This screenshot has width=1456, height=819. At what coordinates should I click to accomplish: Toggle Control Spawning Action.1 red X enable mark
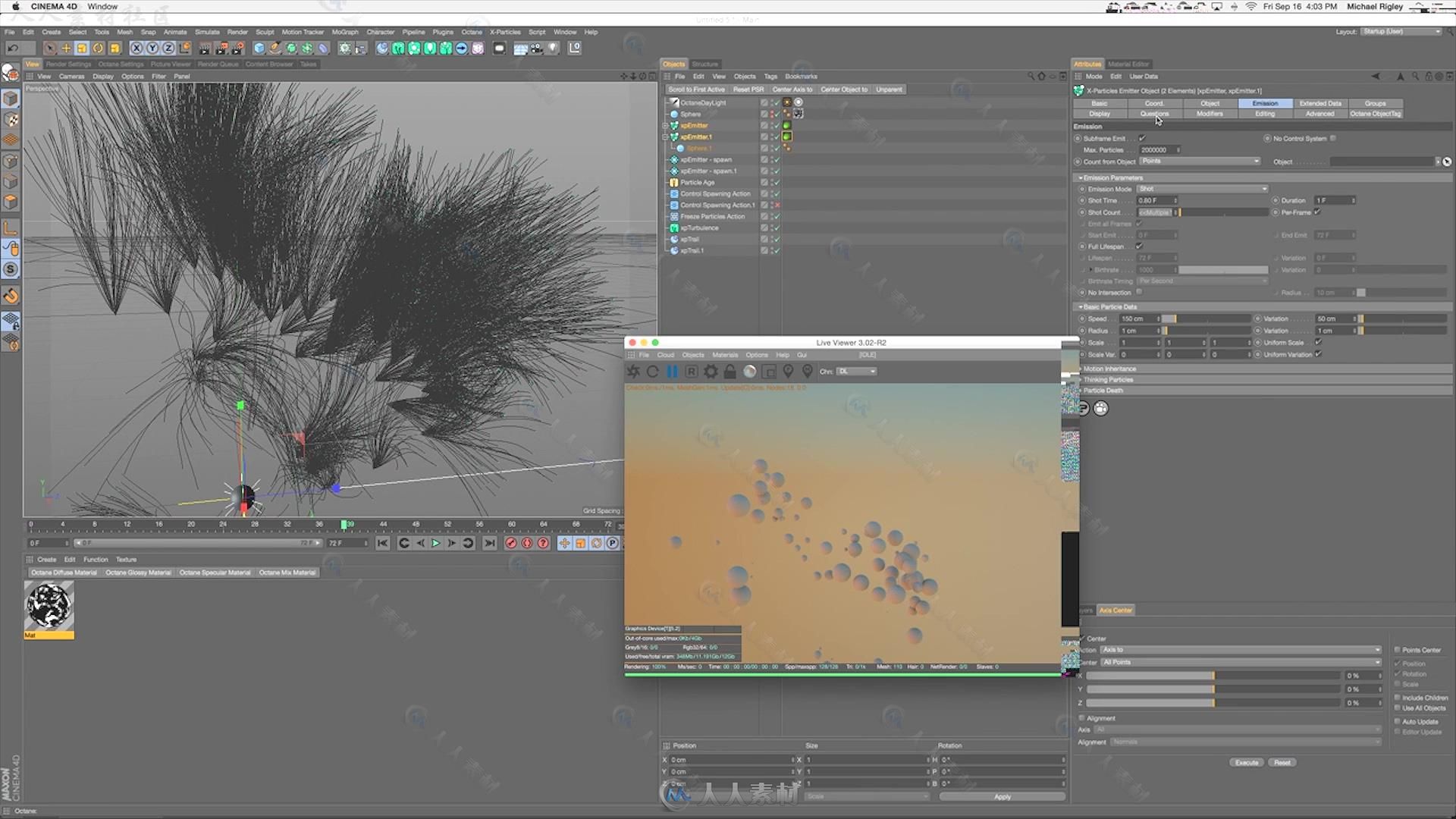[x=777, y=206]
